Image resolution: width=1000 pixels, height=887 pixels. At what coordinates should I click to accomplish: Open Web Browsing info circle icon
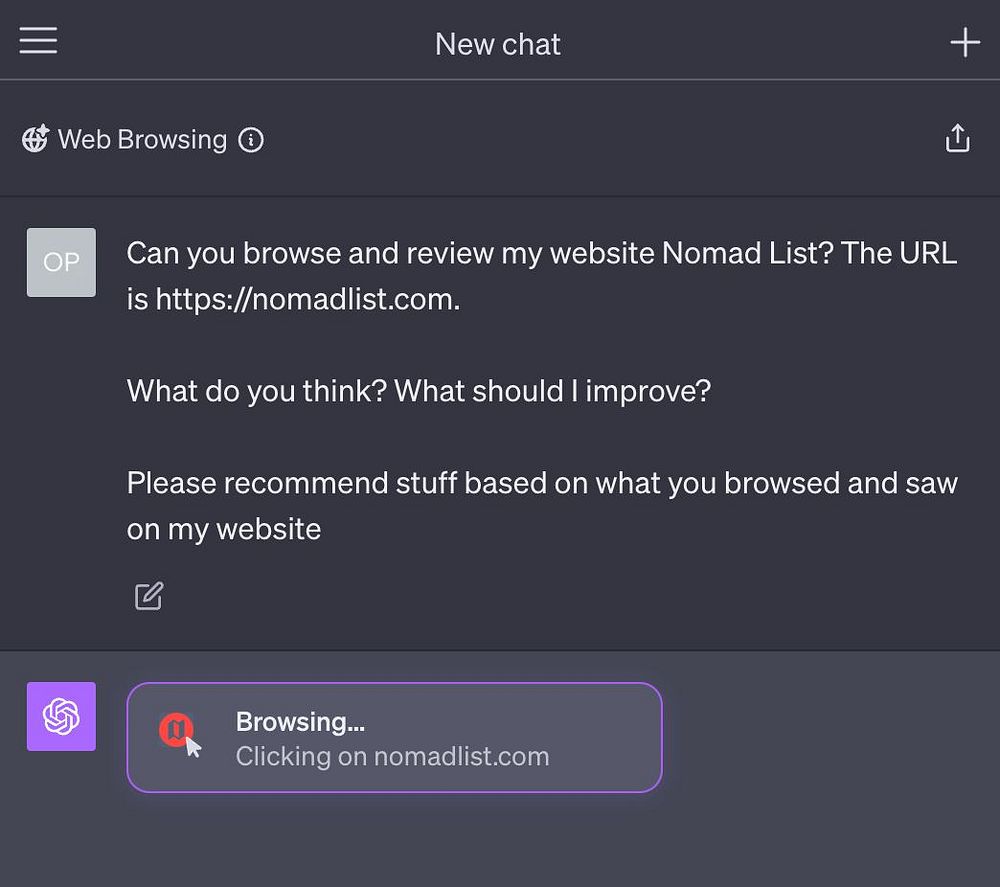(x=251, y=140)
